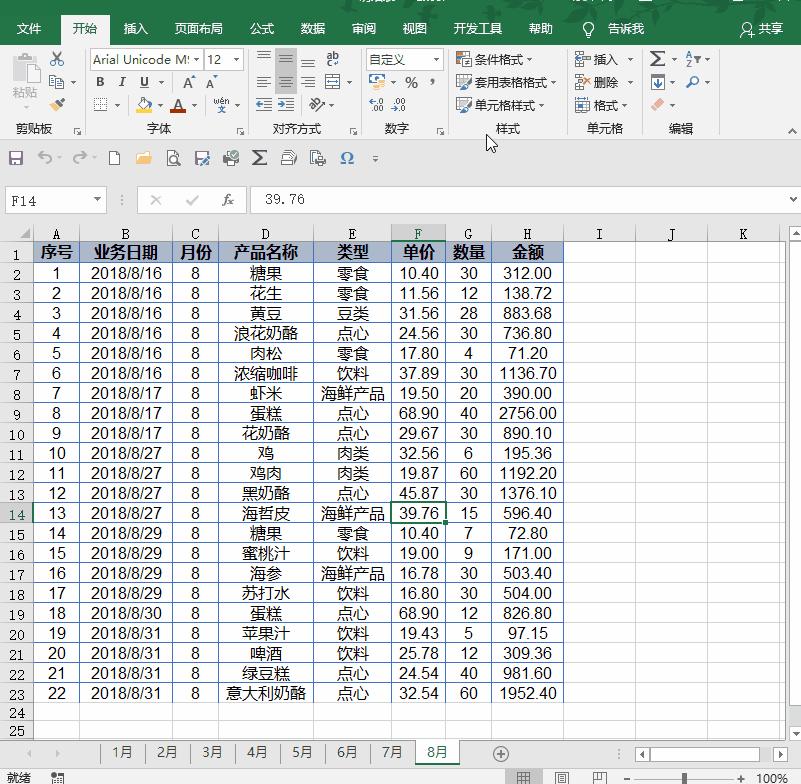This screenshot has width=801, height=784.
Task: Click the format painter brush icon
Action: (x=56, y=103)
